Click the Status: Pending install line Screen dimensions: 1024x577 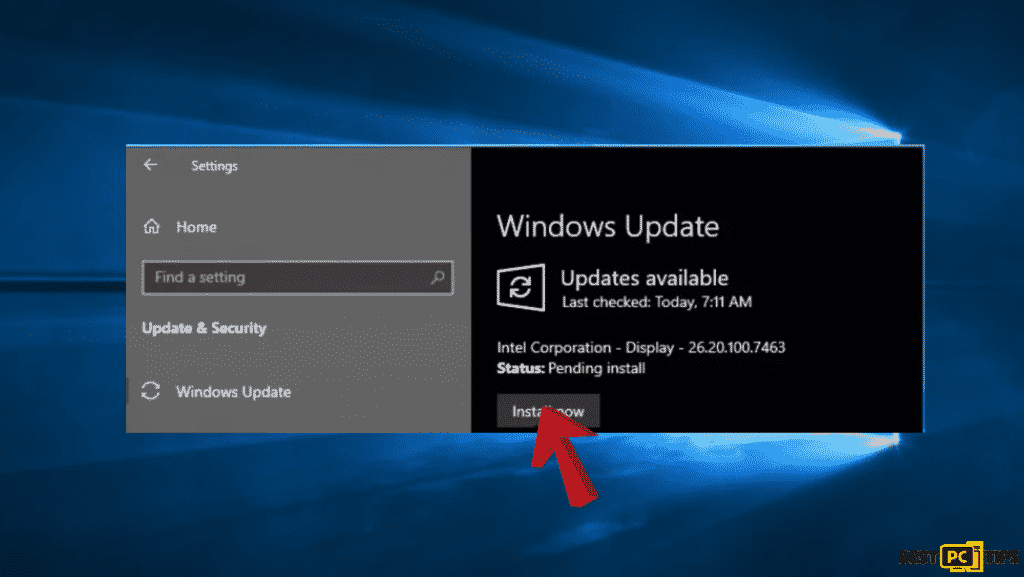(x=571, y=368)
